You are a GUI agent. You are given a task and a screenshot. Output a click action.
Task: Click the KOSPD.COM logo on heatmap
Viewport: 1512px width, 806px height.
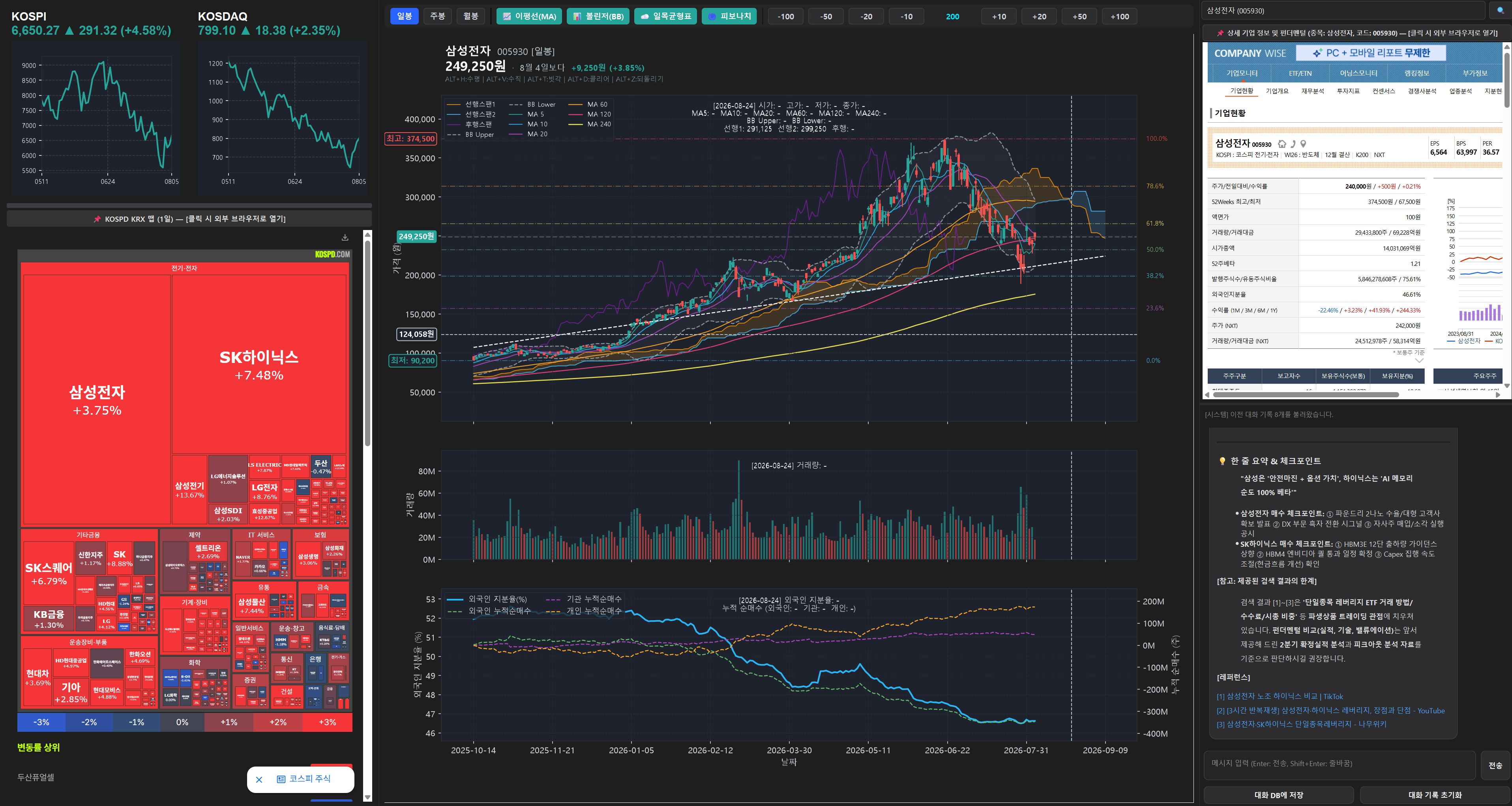332,254
